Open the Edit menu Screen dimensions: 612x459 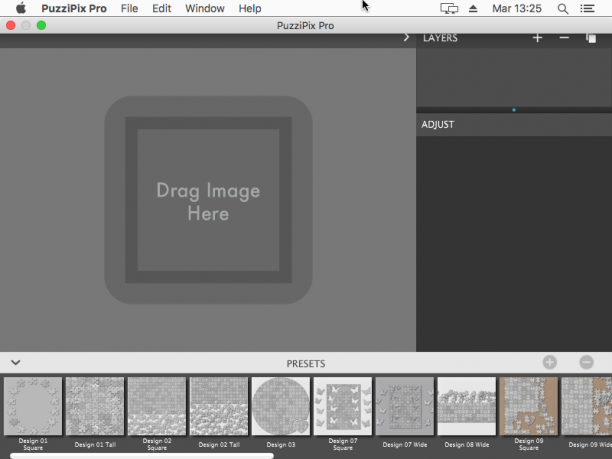click(162, 9)
